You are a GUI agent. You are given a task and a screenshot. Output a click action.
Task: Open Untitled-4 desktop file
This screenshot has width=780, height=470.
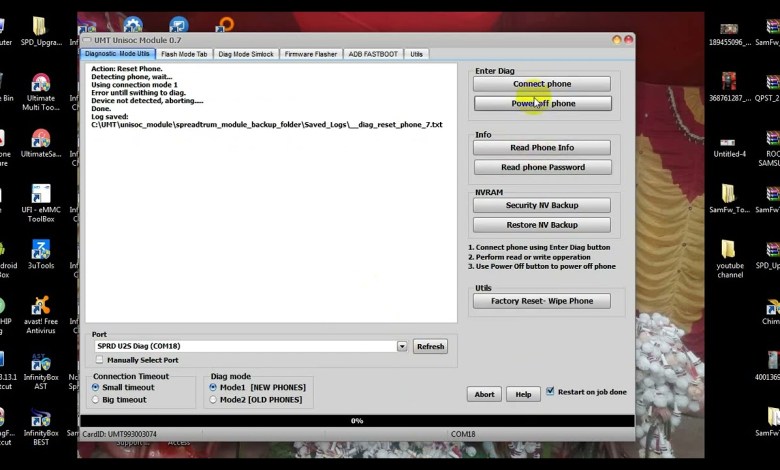[x=729, y=147]
